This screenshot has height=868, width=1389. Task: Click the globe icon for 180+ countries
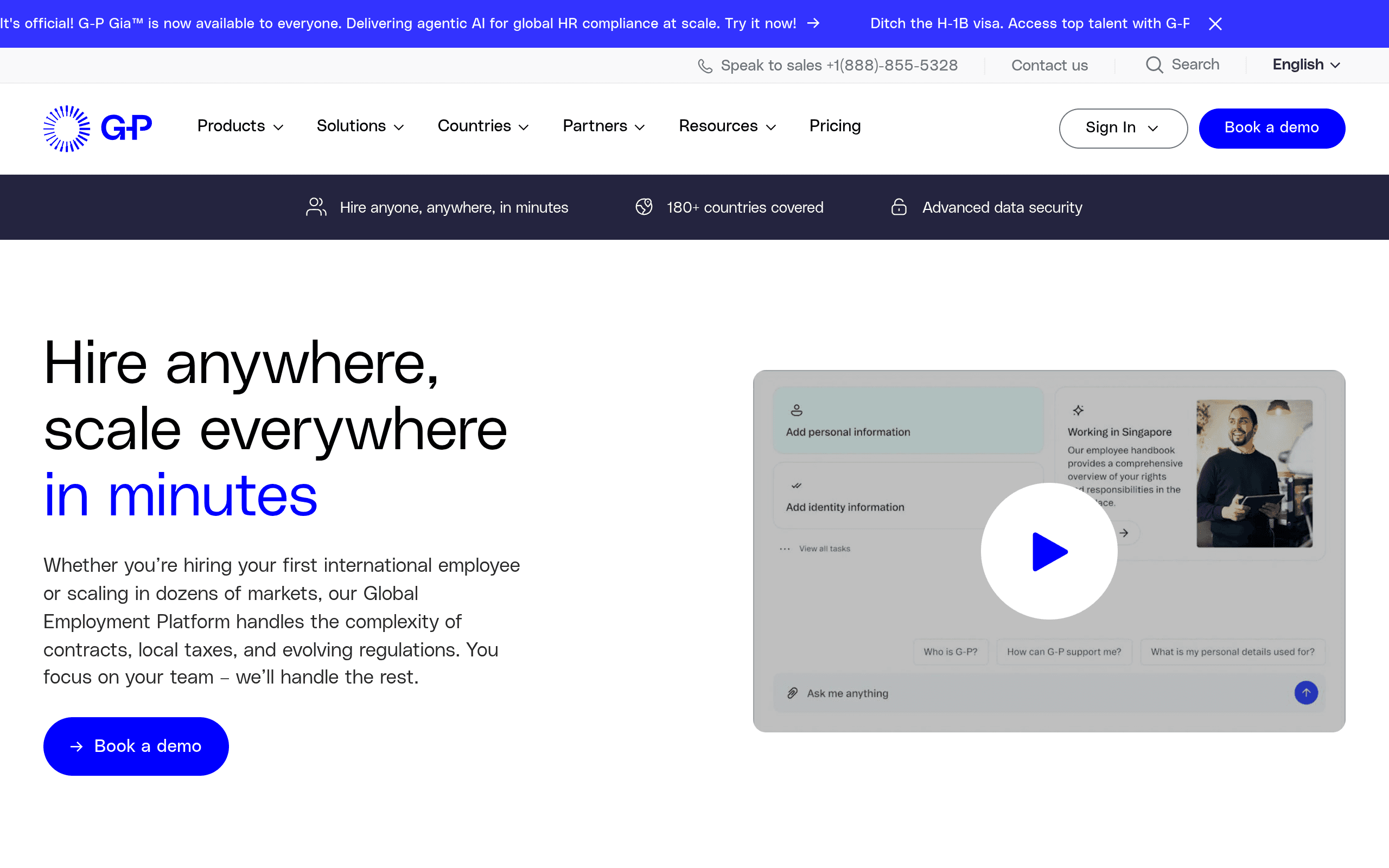(644, 207)
